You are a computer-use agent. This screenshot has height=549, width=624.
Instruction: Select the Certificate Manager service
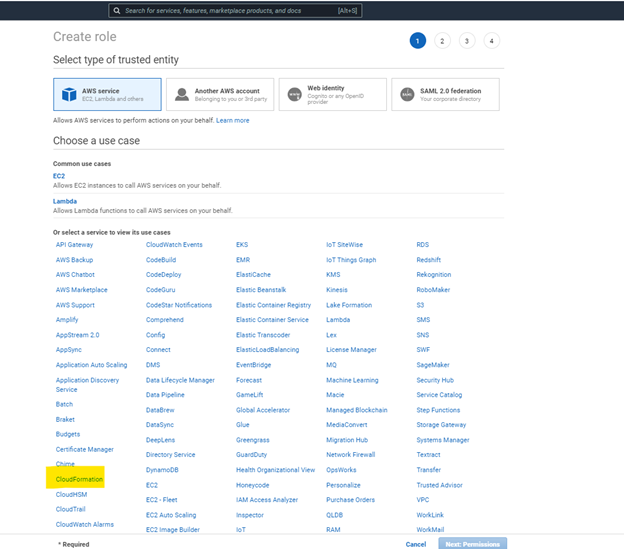pos(85,449)
